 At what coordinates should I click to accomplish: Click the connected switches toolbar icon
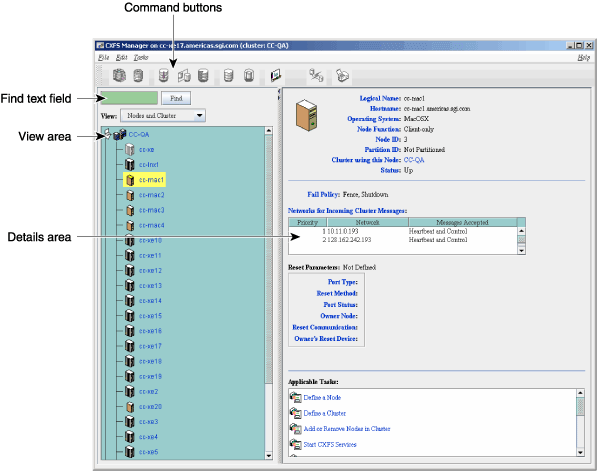(316, 75)
